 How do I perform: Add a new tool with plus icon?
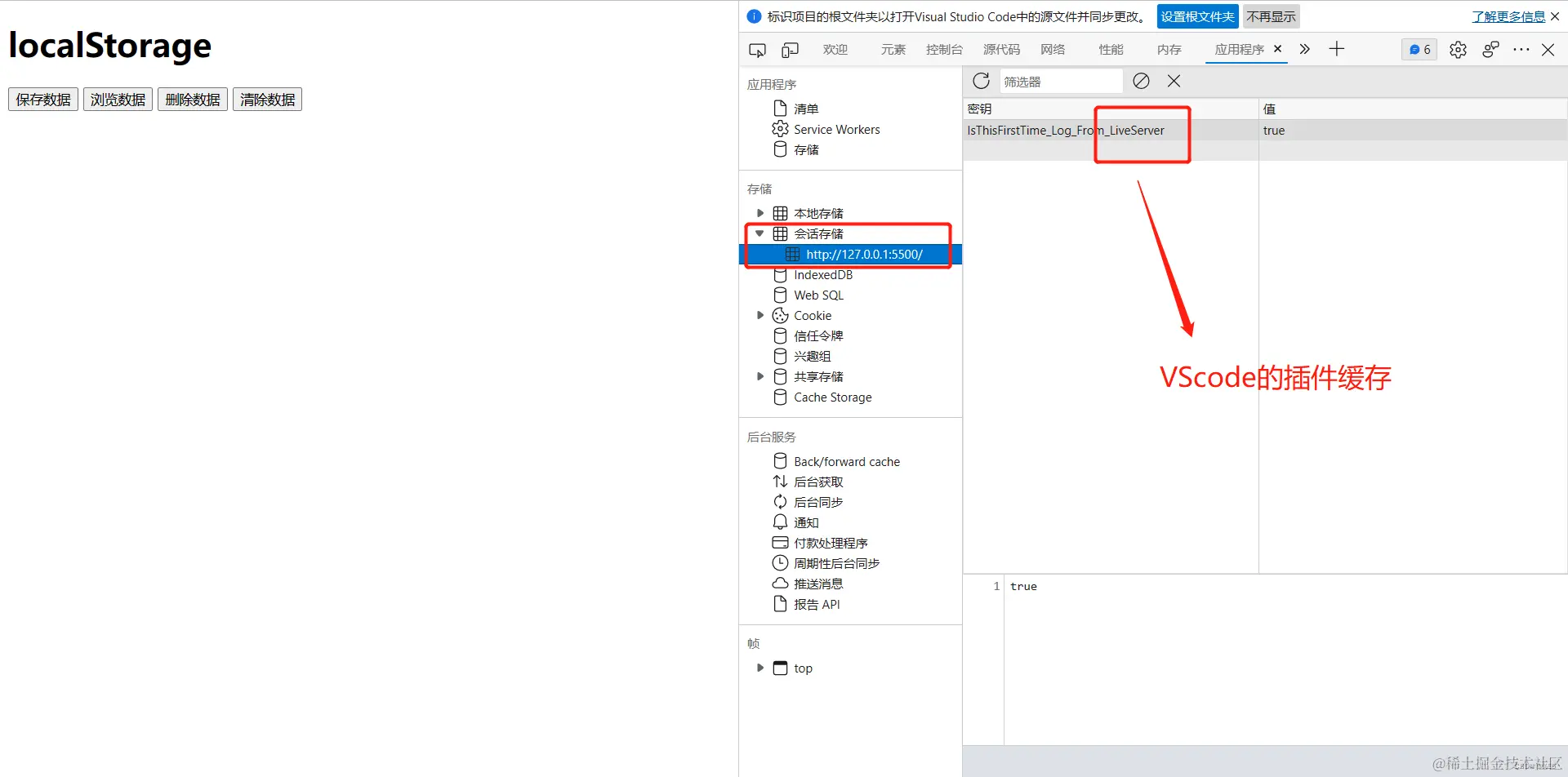click(1336, 49)
